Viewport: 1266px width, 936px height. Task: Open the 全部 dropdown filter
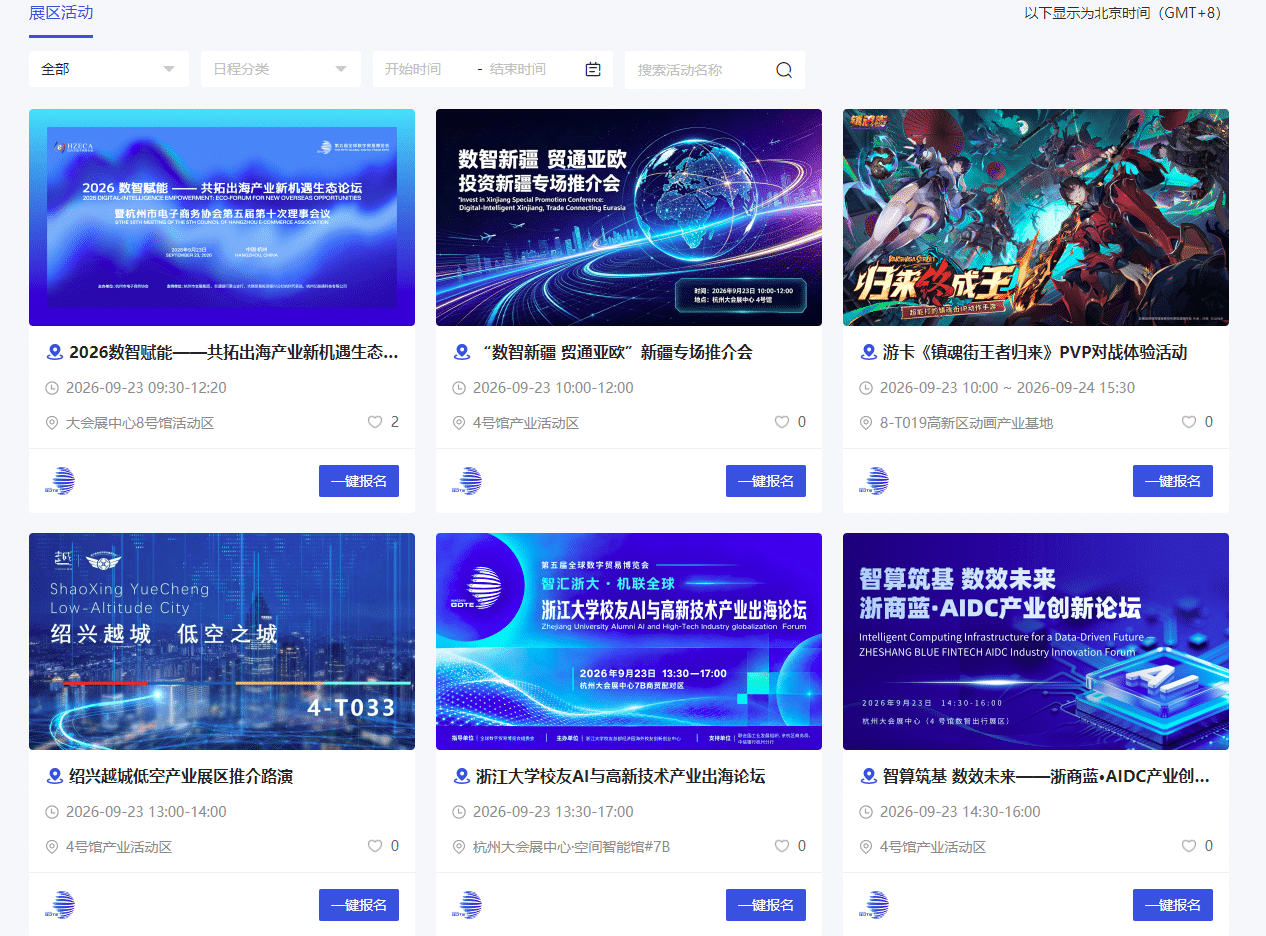pos(109,69)
